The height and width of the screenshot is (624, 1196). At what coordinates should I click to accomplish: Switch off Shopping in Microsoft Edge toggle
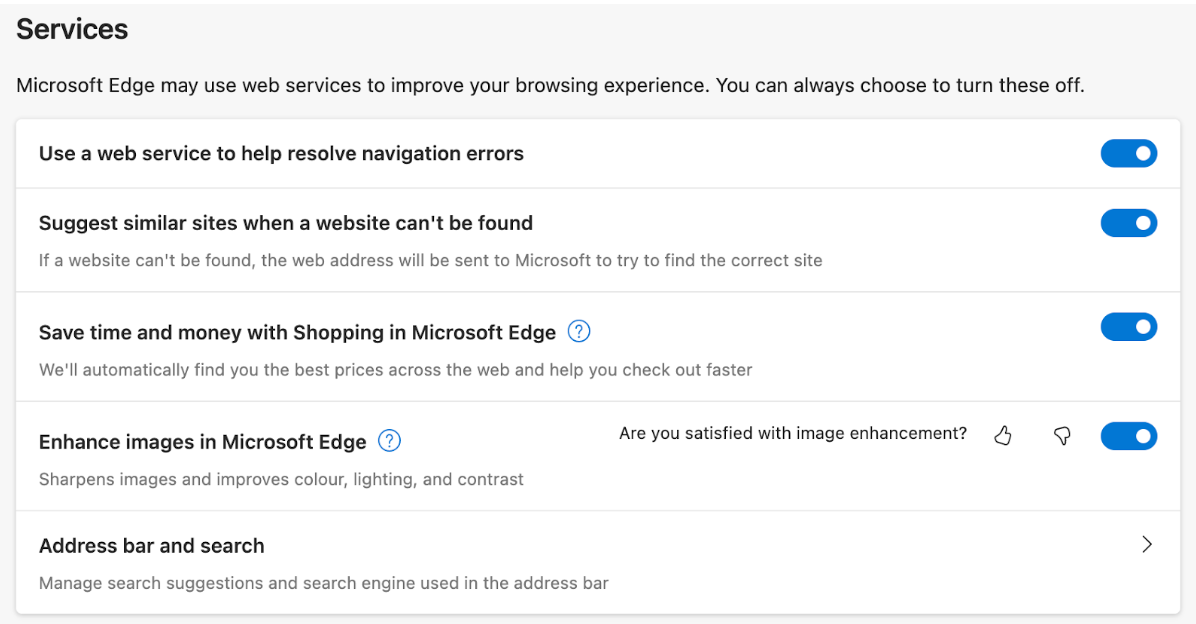(1128, 327)
